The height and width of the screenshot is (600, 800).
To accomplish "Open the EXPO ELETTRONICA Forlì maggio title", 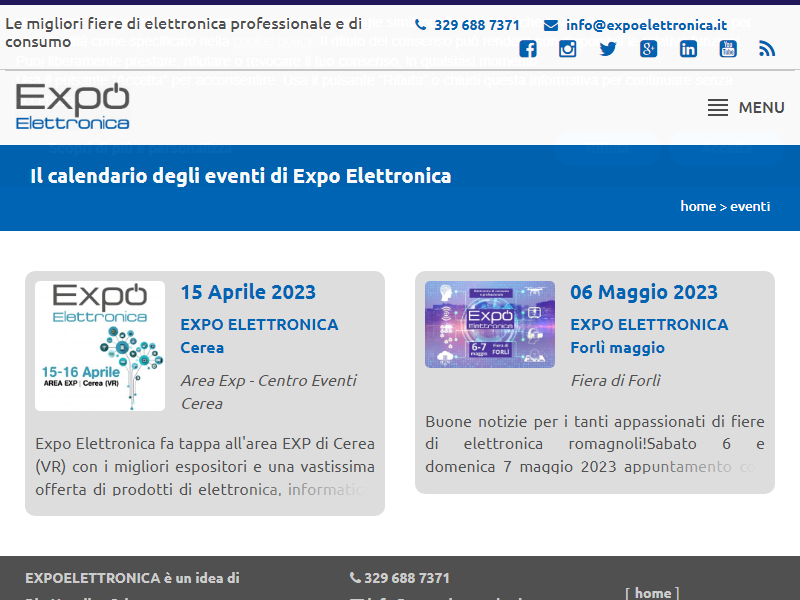I will click(x=649, y=336).
